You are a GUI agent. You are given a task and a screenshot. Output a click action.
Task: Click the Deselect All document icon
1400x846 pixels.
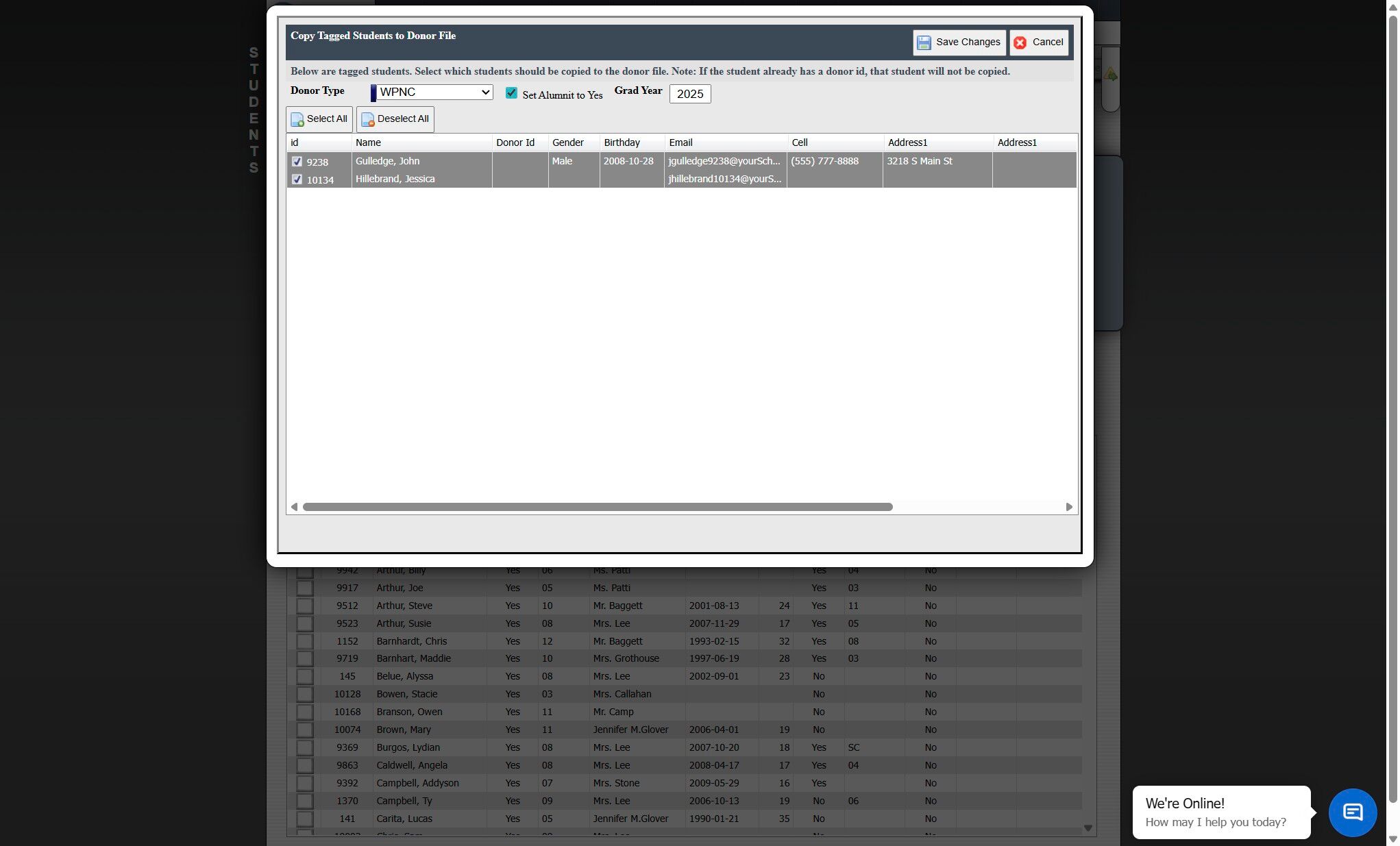tap(368, 119)
